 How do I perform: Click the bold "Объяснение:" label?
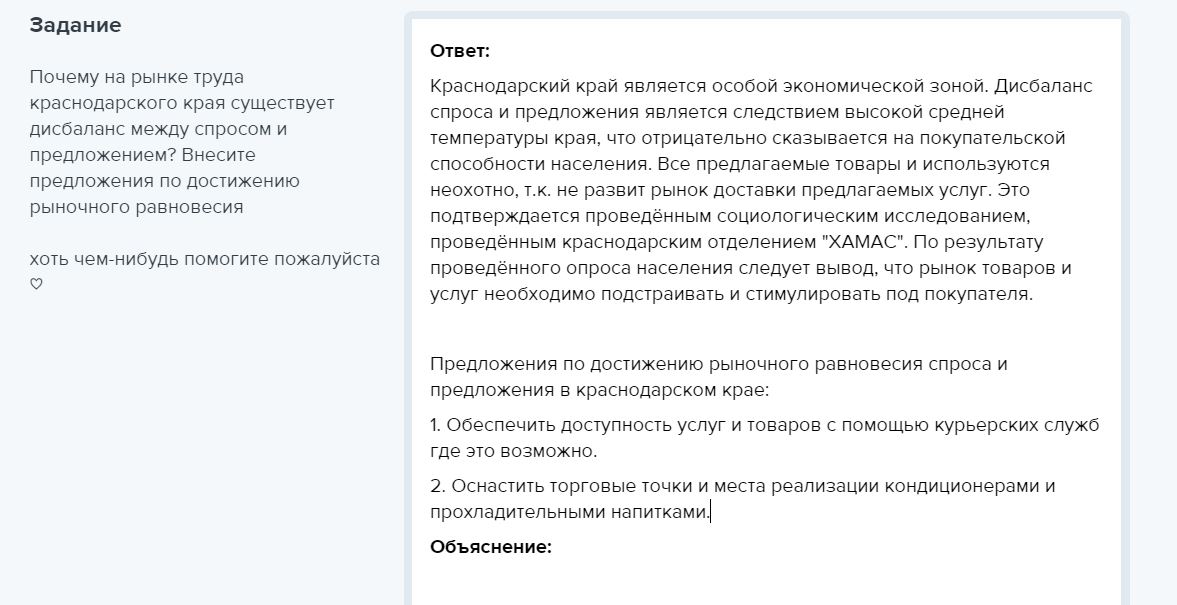click(x=490, y=547)
